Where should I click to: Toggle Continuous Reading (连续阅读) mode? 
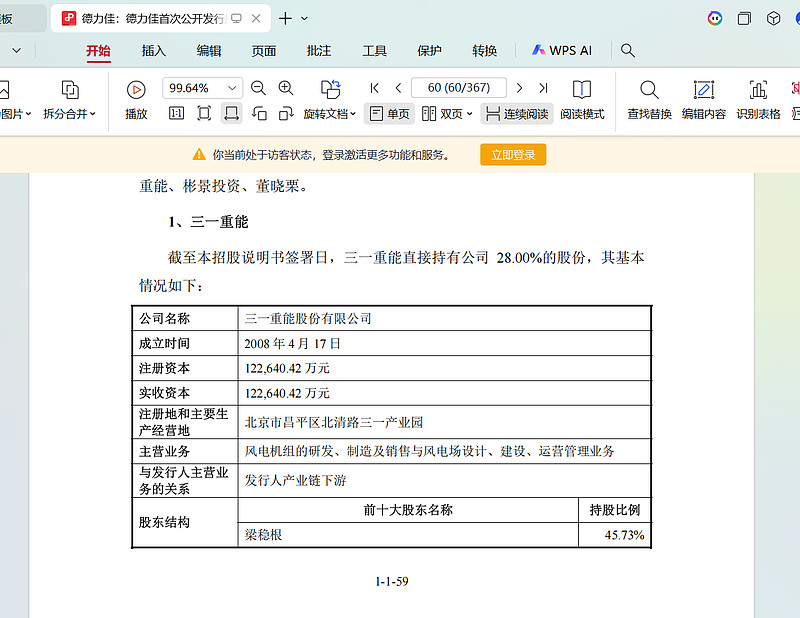click(x=516, y=114)
